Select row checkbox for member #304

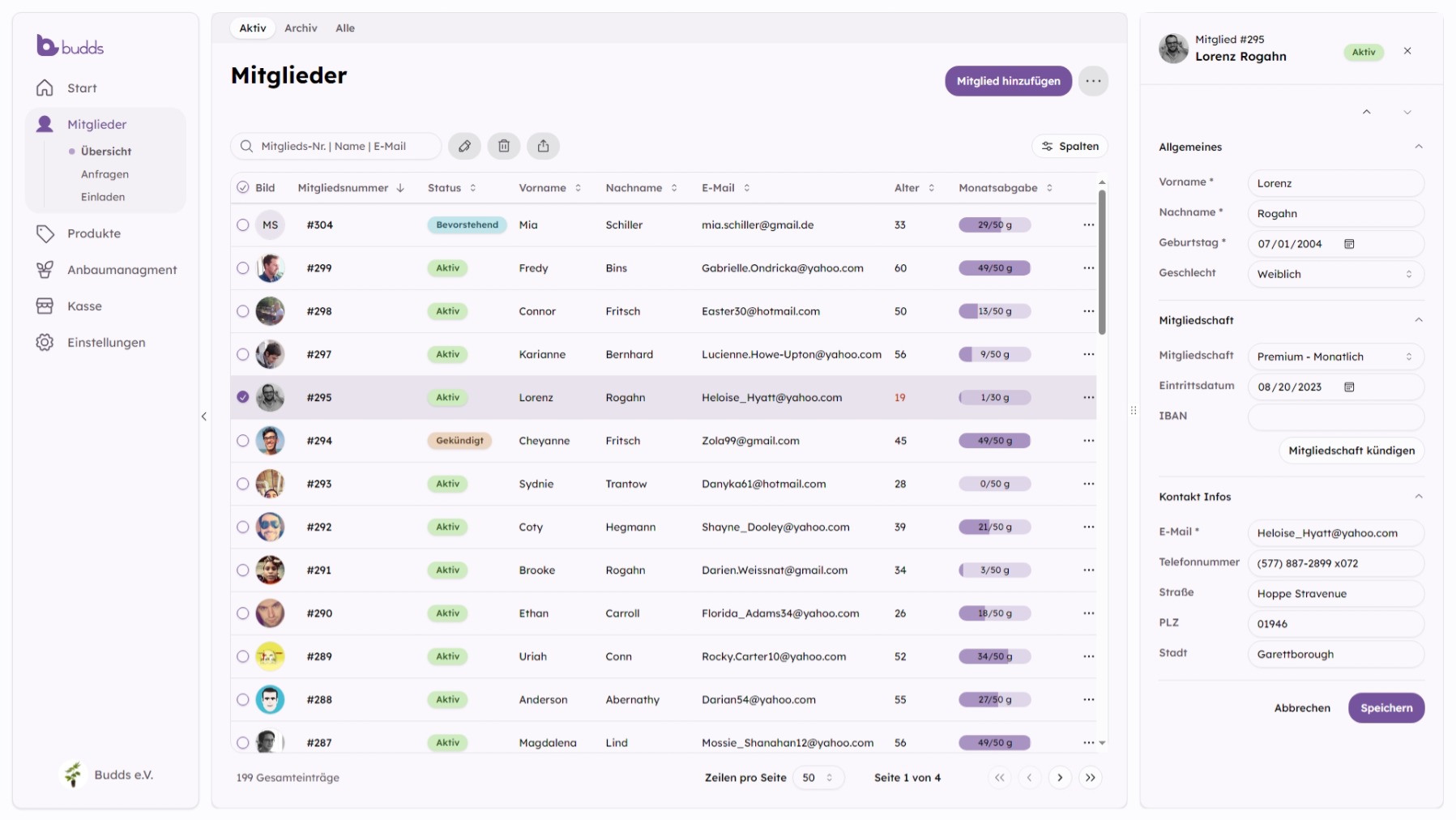[242, 224]
